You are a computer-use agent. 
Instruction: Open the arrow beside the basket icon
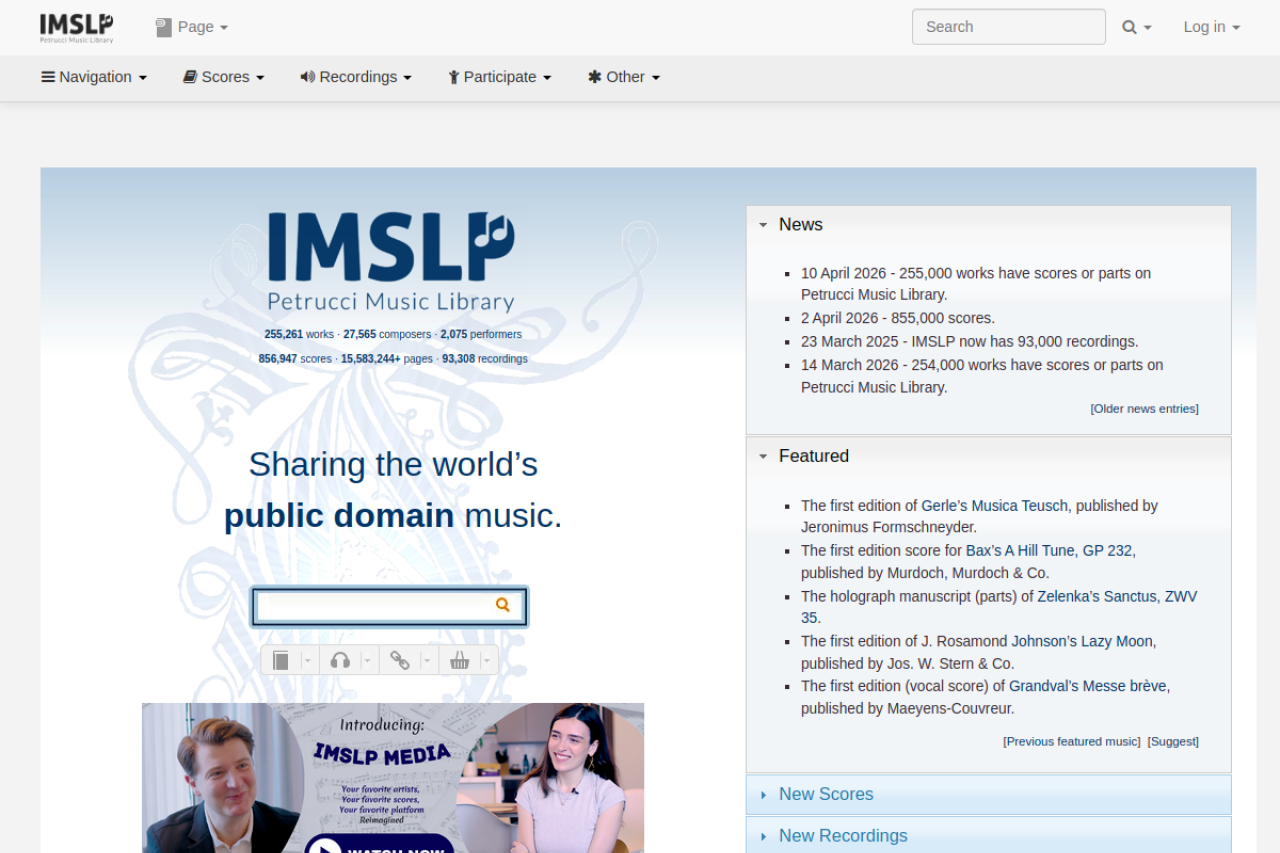click(x=487, y=660)
